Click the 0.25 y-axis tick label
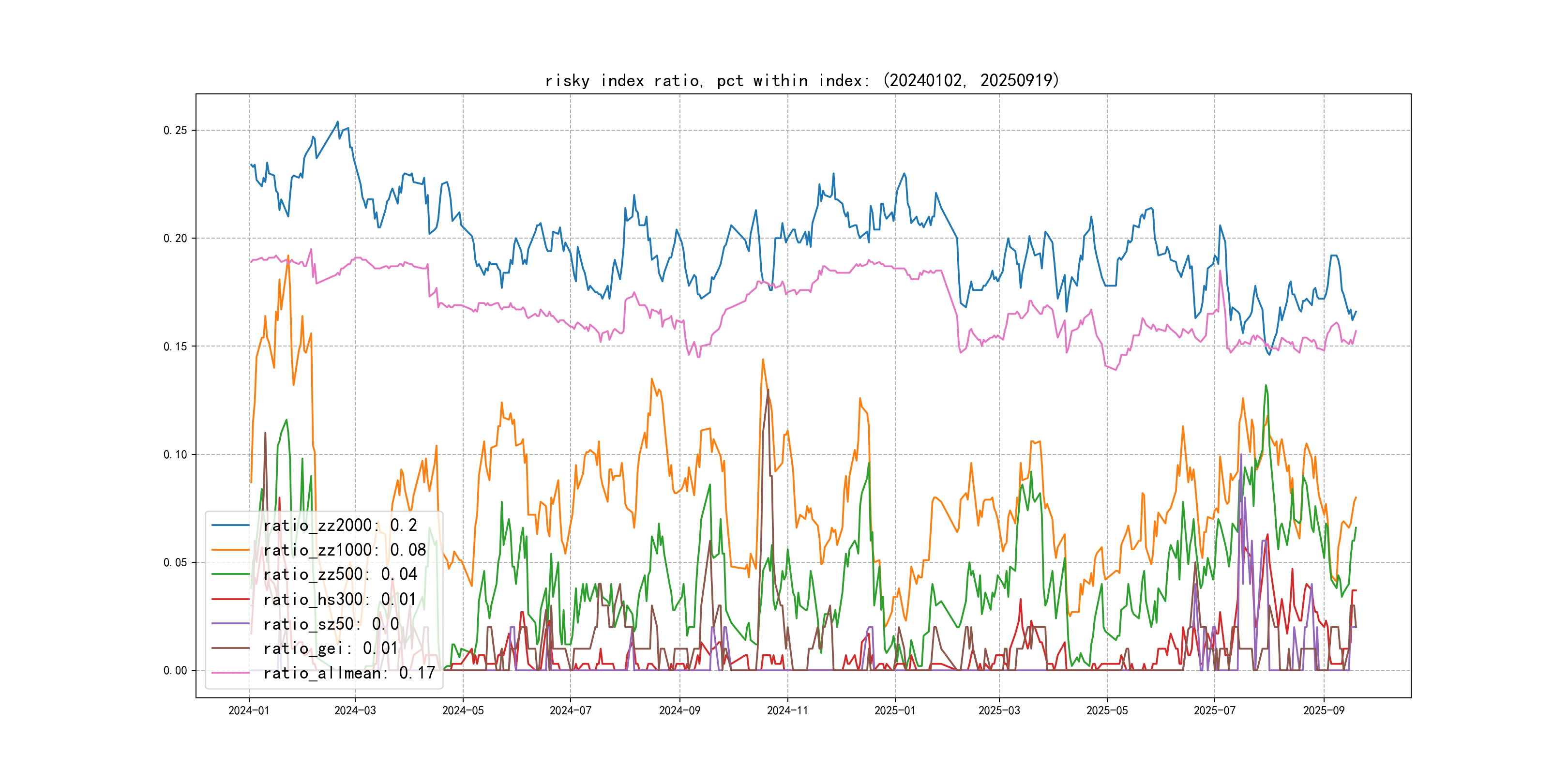 click(x=175, y=130)
